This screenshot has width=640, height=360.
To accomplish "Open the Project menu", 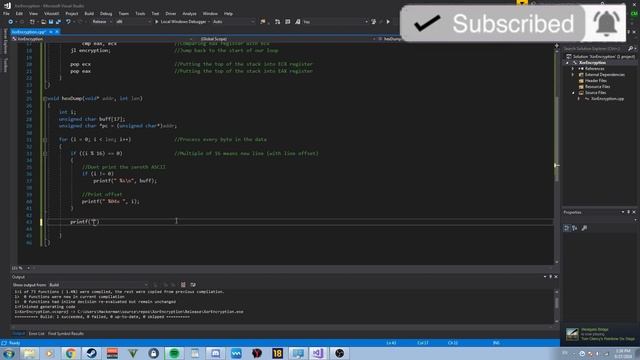I will (x=71, y=13).
